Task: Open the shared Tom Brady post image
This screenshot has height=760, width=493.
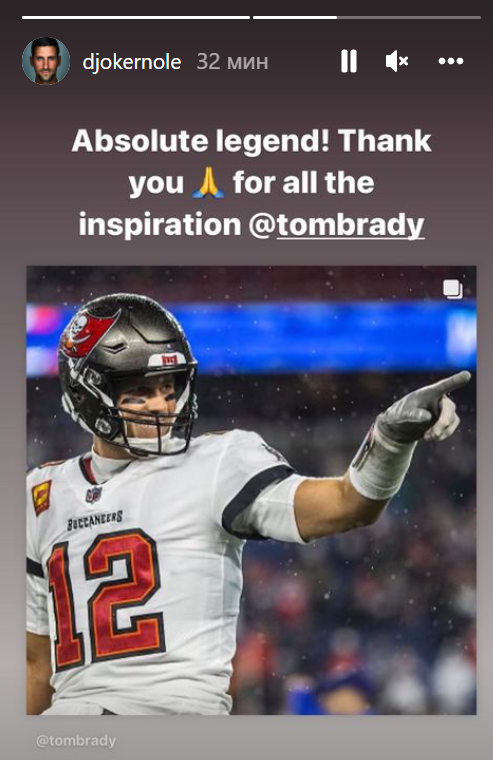Action: pyautogui.click(x=251, y=490)
